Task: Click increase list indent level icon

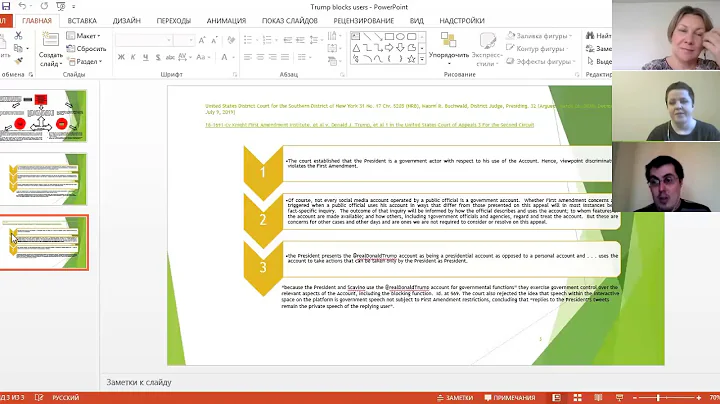Action: tap(300, 40)
